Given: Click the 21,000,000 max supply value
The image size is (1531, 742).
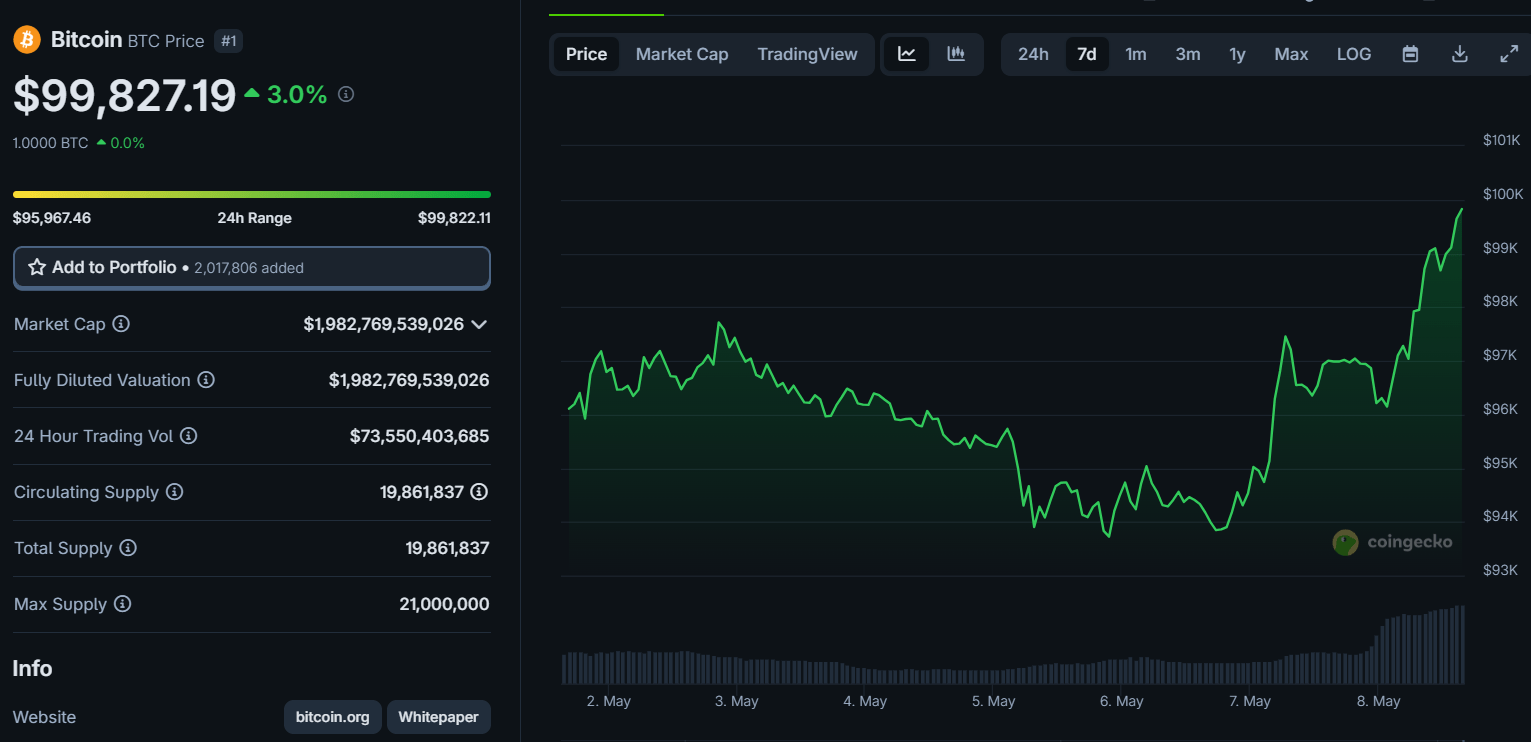Looking at the screenshot, I should [444, 604].
